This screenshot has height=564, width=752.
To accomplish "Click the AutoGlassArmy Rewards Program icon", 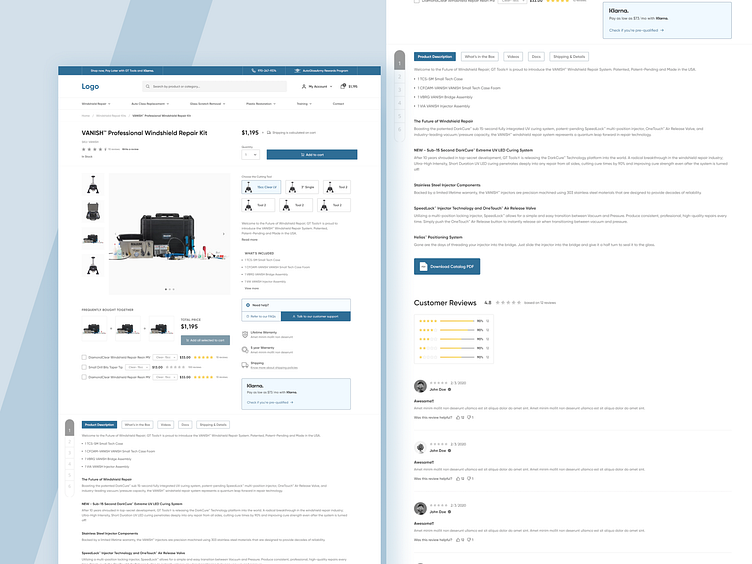I will tap(297, 70).
